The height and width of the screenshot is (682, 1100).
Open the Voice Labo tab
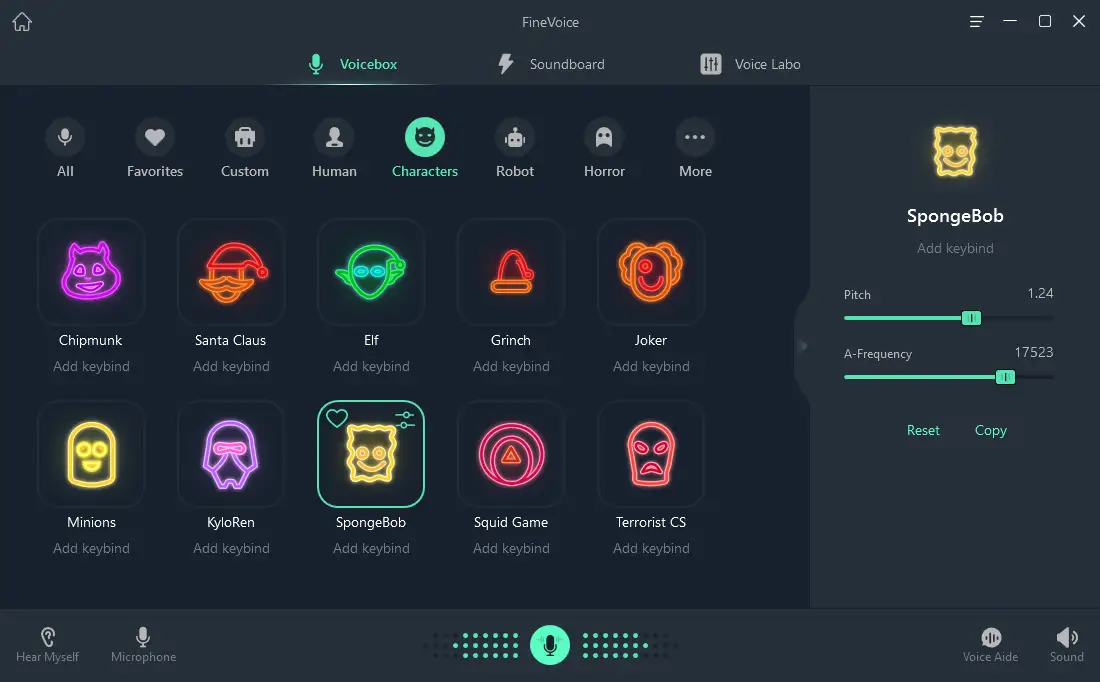click(750, 64)
